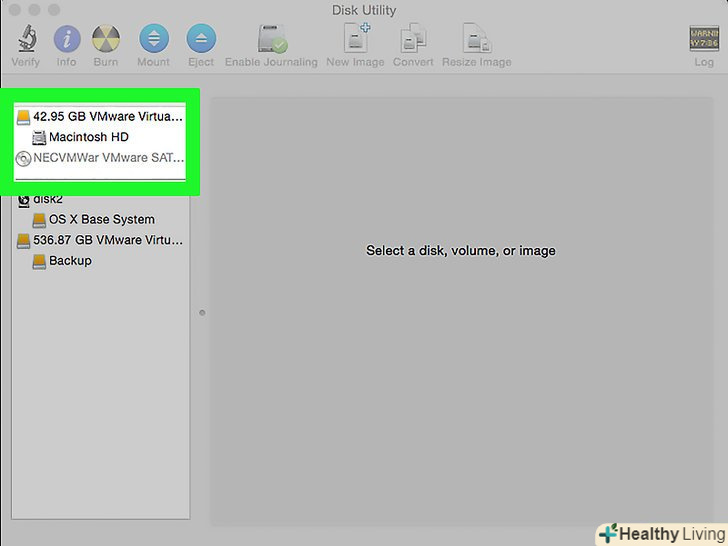
Task: Click the Verify microscope icon
Action: tap(27, 38)
